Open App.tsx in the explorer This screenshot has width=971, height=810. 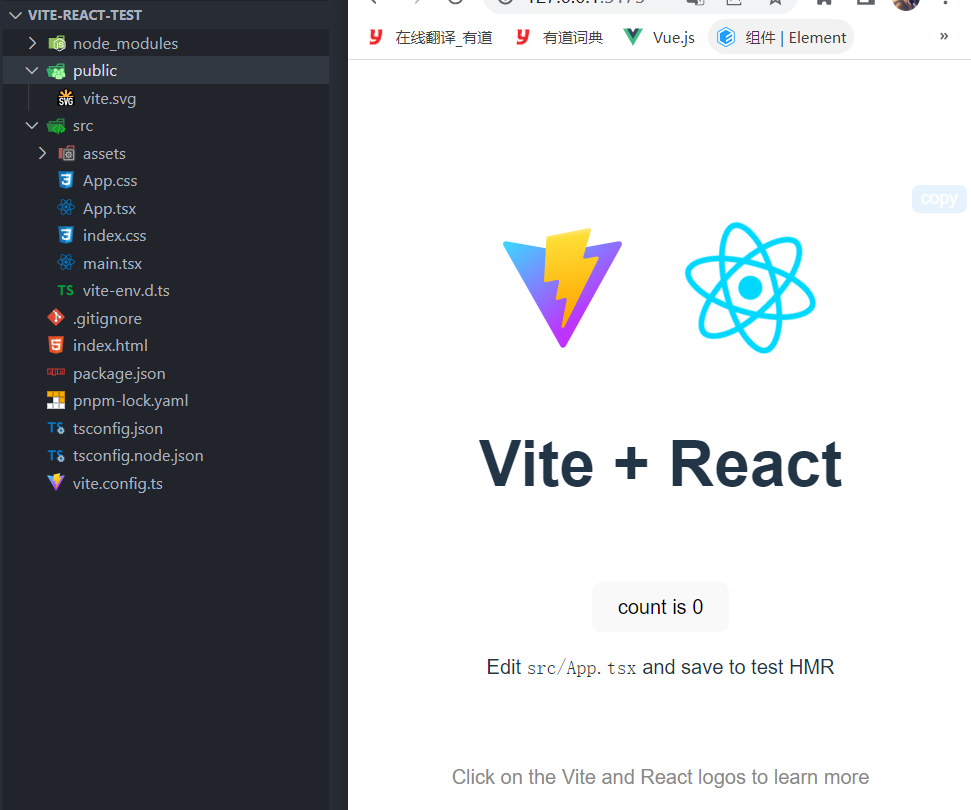[x=110, y=209]
